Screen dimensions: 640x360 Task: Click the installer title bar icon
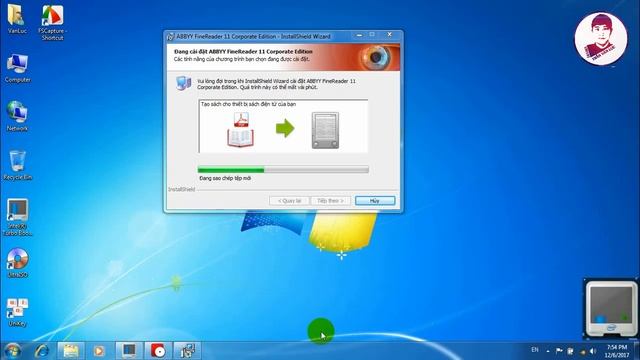(x=171, y=37)
